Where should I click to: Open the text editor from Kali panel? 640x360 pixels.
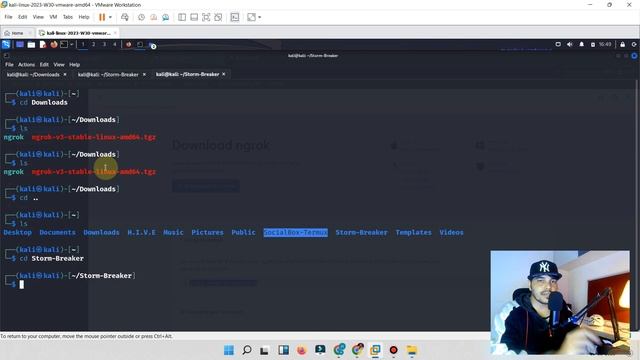(43, 44)
